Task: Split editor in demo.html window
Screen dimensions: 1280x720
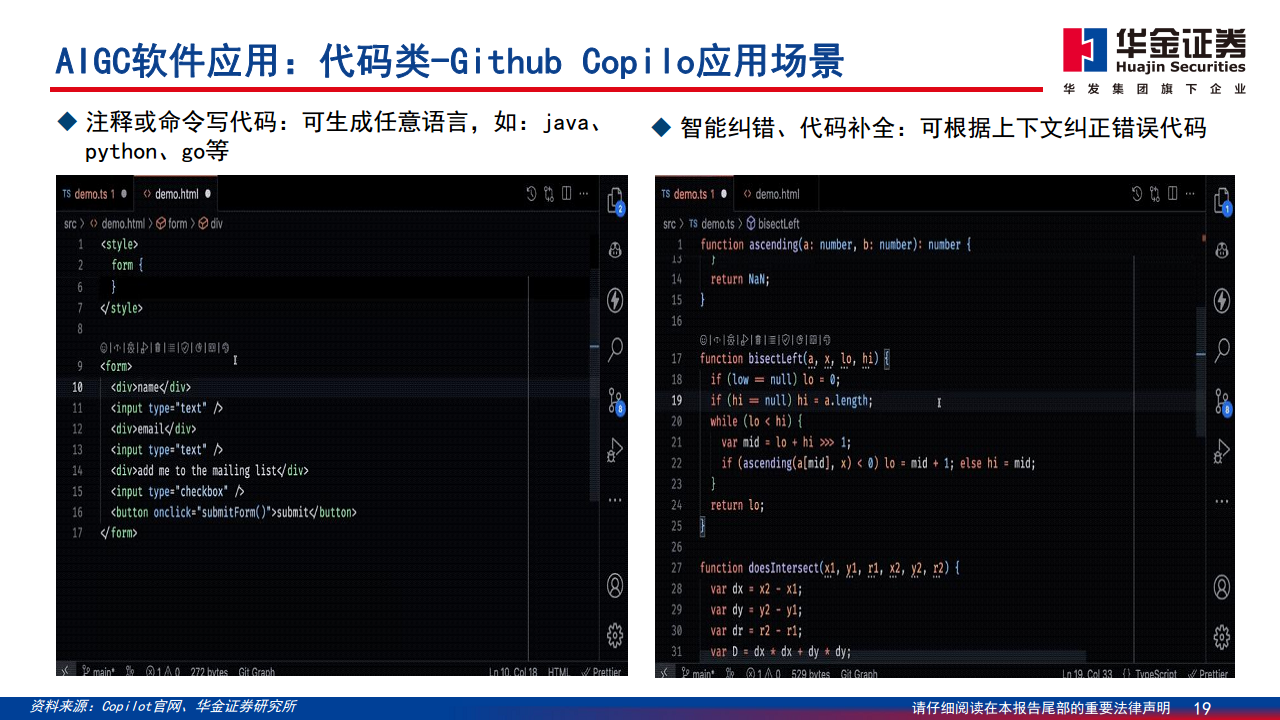Action: [566, 193]
